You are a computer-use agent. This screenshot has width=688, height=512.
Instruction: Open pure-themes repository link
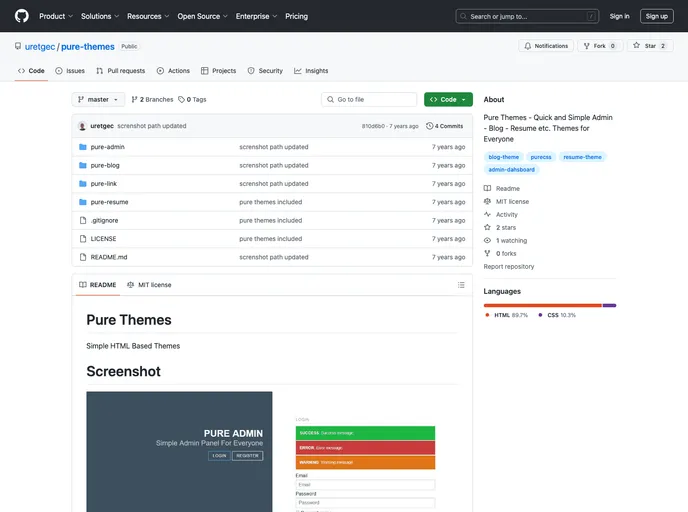tap(88, 47)
